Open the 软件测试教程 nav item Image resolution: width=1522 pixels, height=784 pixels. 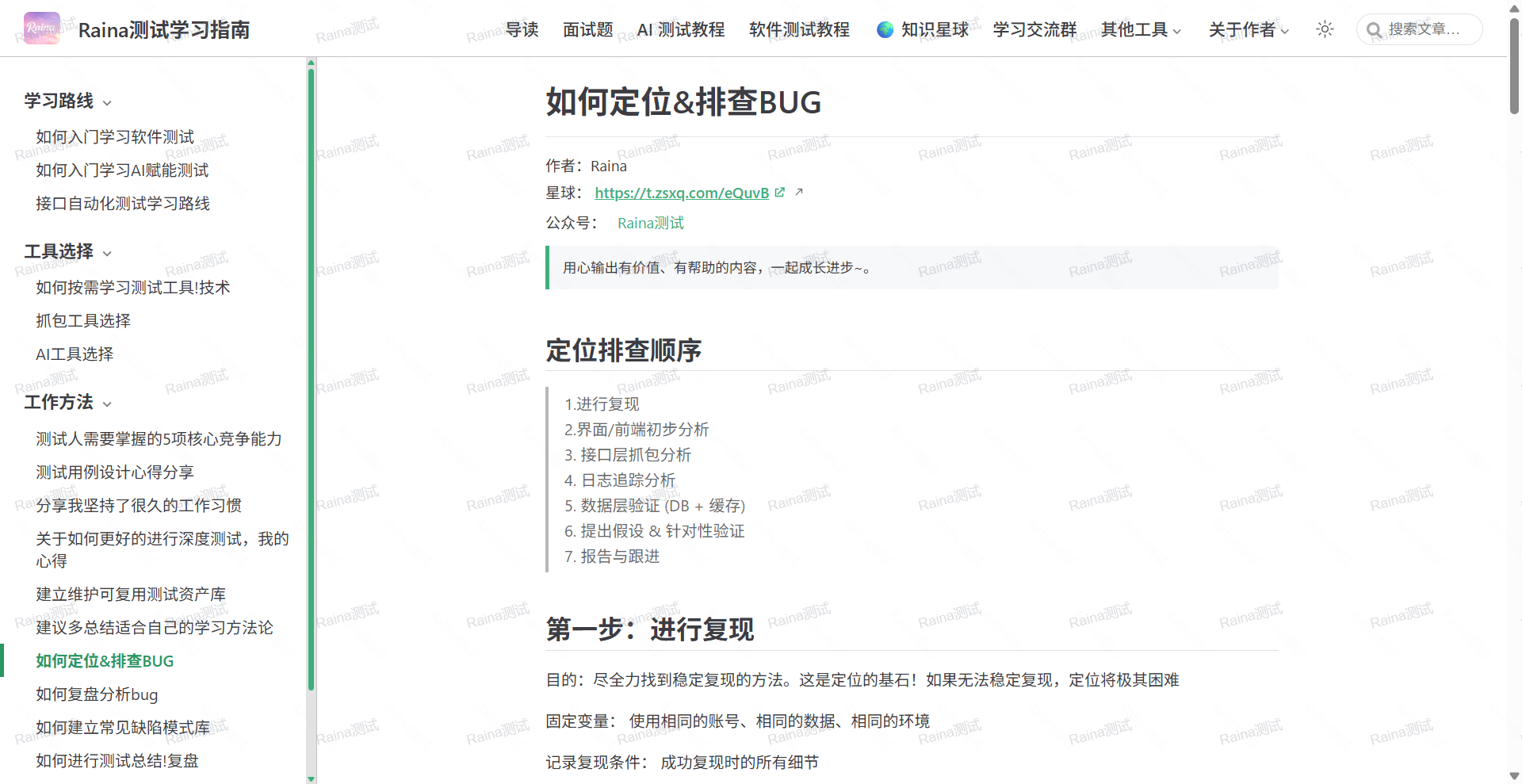(799, 29)
